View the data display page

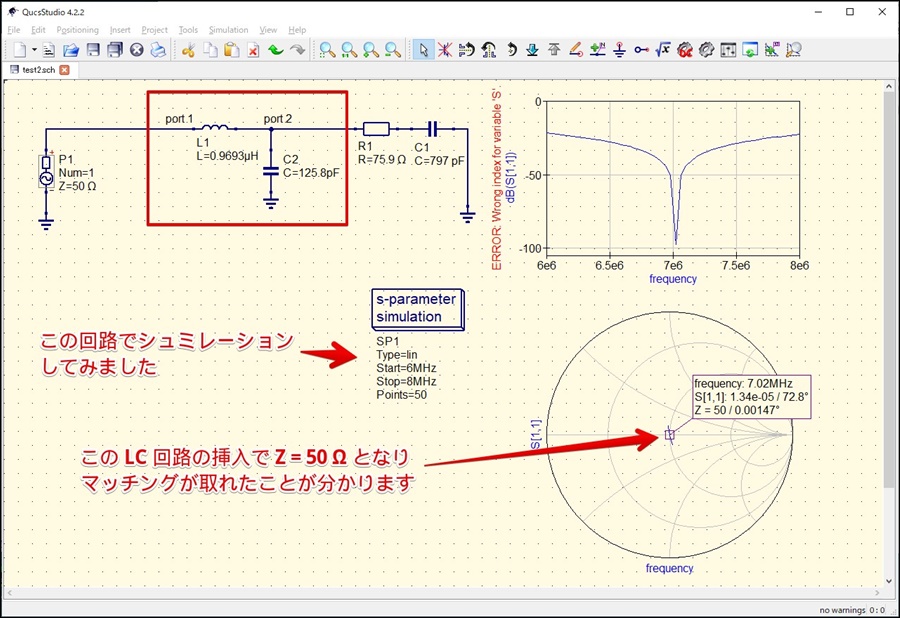point(750,50)
